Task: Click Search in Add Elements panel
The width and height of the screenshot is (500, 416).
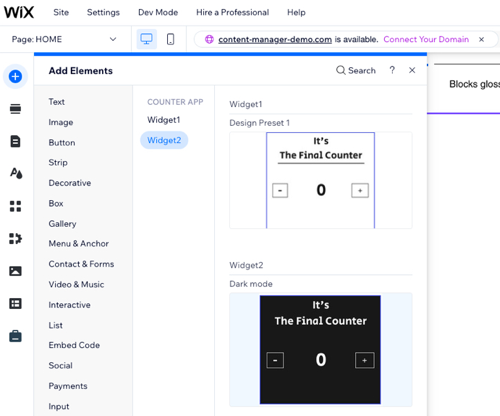Action: coord(356,70)
